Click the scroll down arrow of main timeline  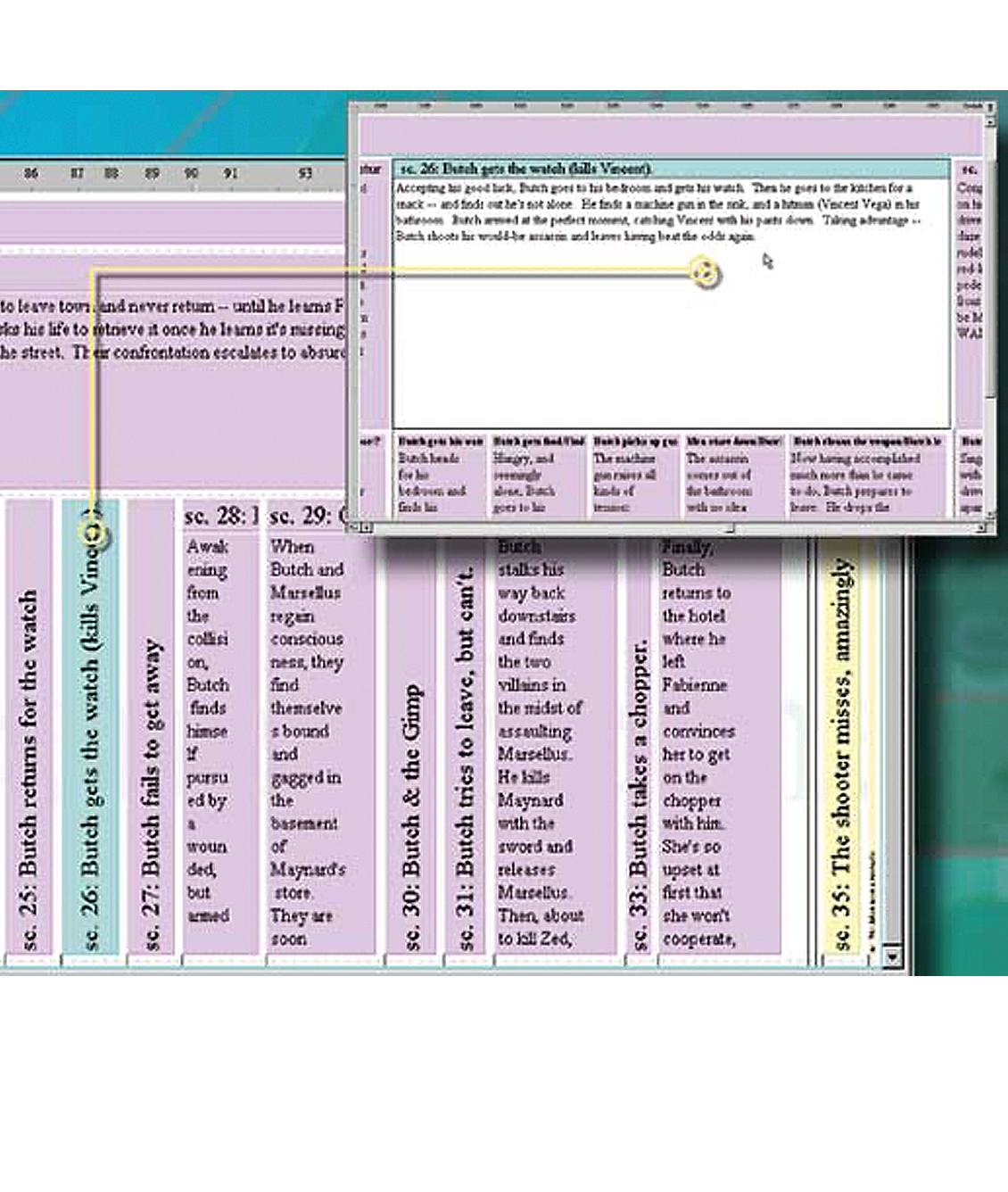[x=890, y=957]
